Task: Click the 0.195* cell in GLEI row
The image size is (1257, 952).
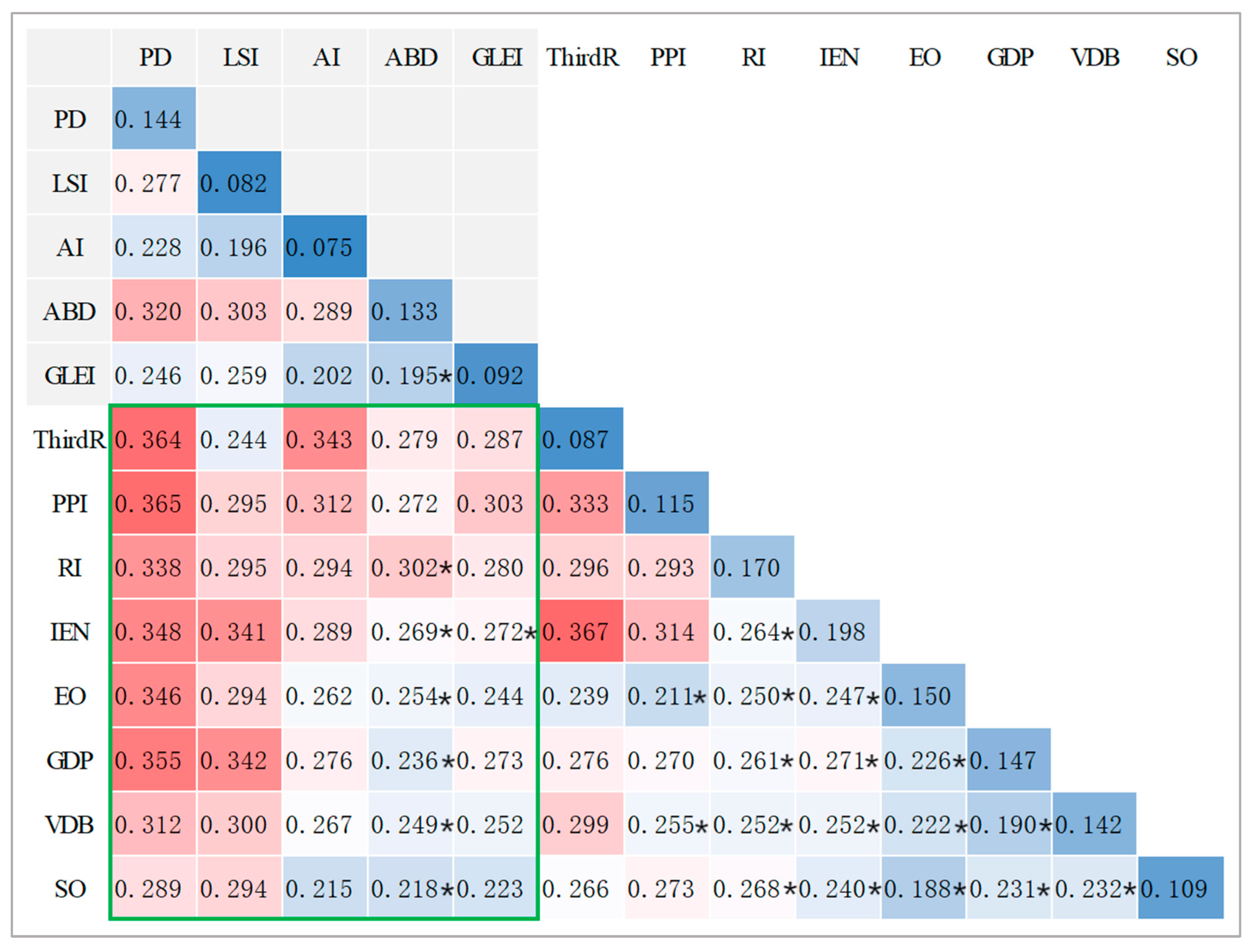Action: (x=410, y=375)
